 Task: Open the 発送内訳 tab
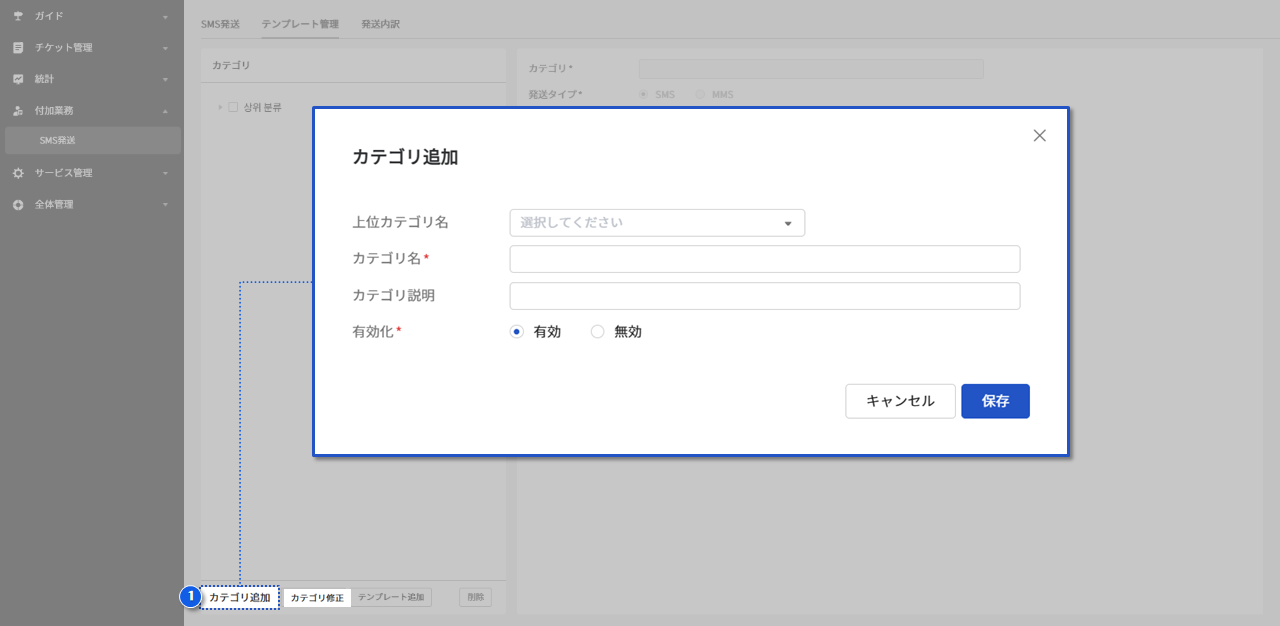(380, 24)
